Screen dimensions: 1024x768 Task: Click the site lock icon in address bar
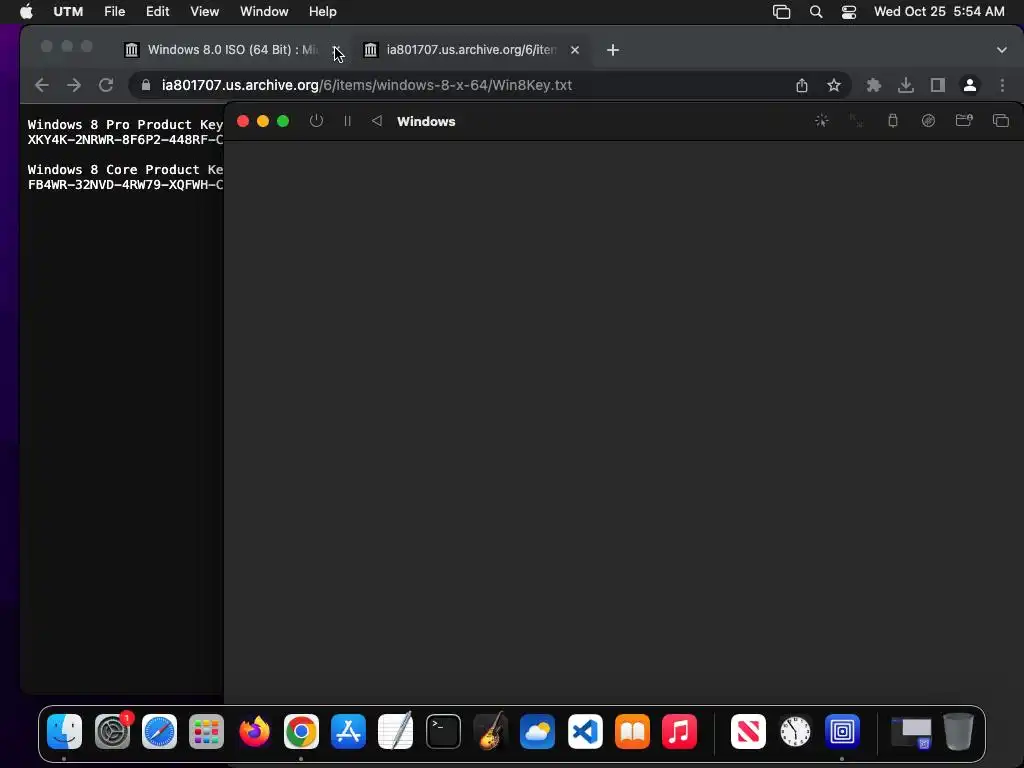[x=146, y=85]
